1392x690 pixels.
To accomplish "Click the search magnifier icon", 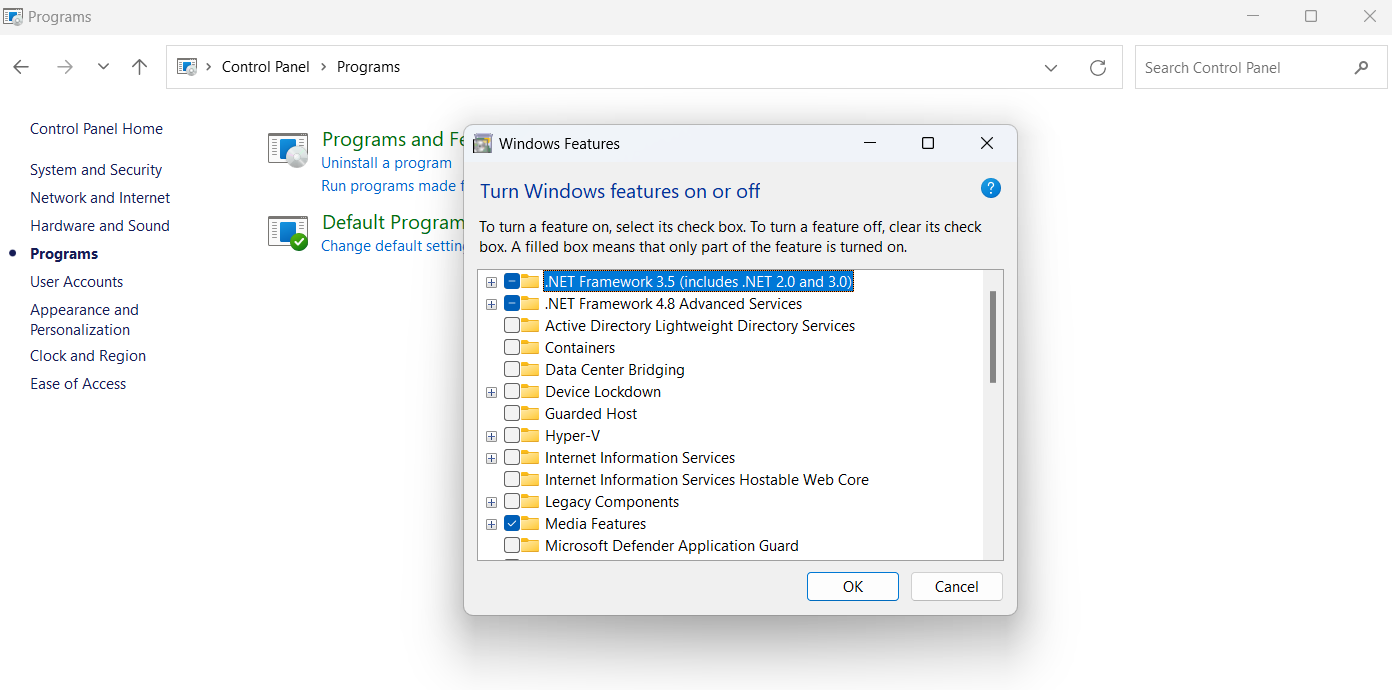I will [1361, 67].
